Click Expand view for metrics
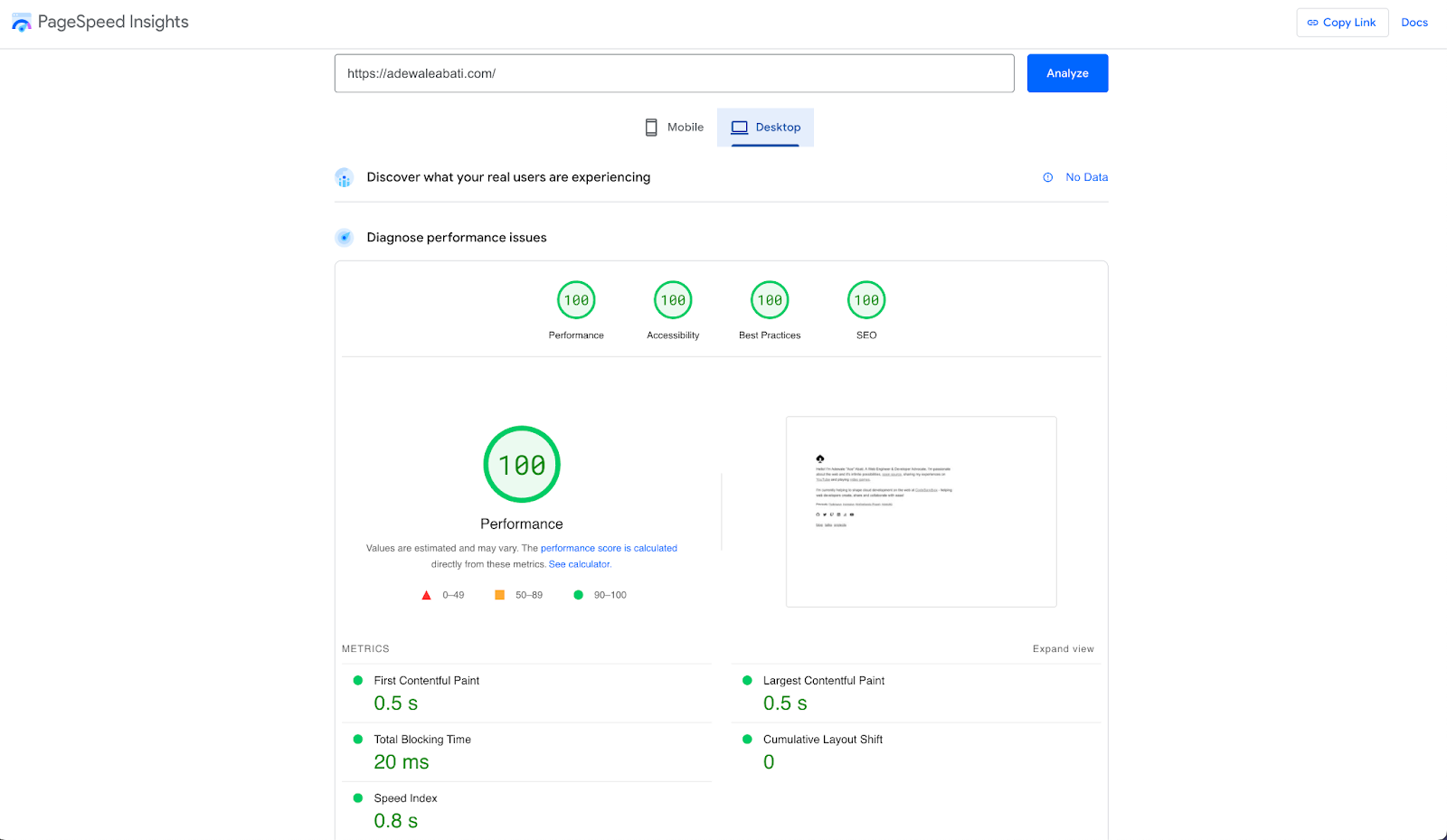1447x840 pixels. click(1064, 649)
